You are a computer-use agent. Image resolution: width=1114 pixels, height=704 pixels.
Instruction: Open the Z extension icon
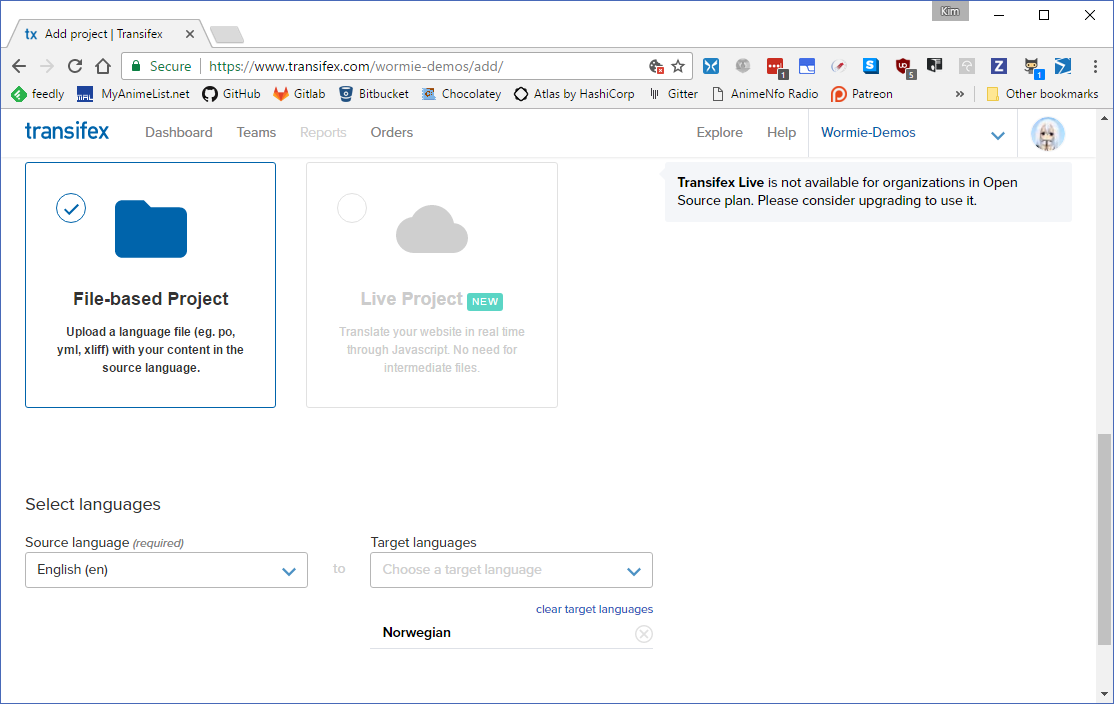point(998,66)
